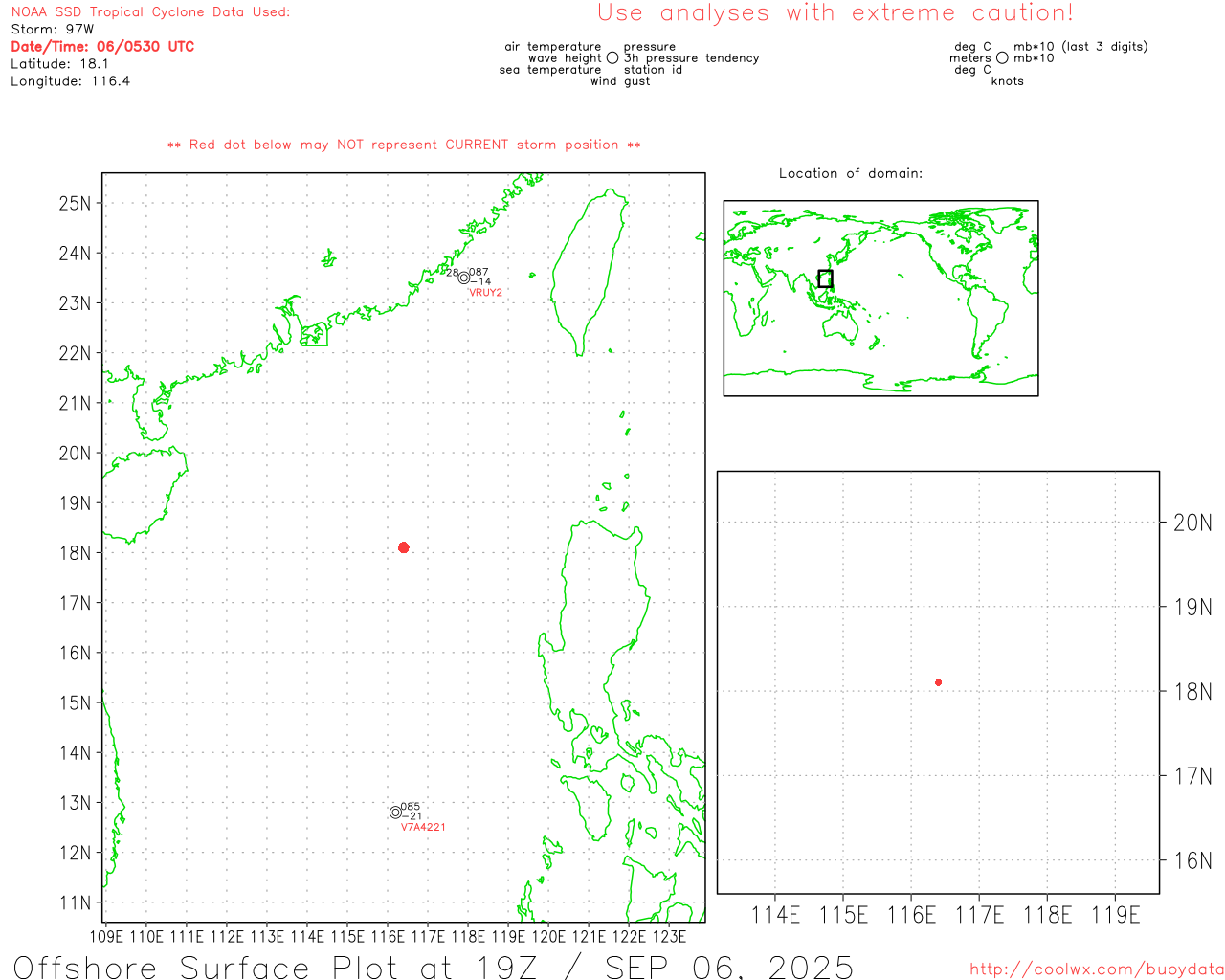Viewport: 1225px width, 980px height.
Task: Click the VRUY2 station circle marker
Action: pyautogui.click(x=464, y=278)
